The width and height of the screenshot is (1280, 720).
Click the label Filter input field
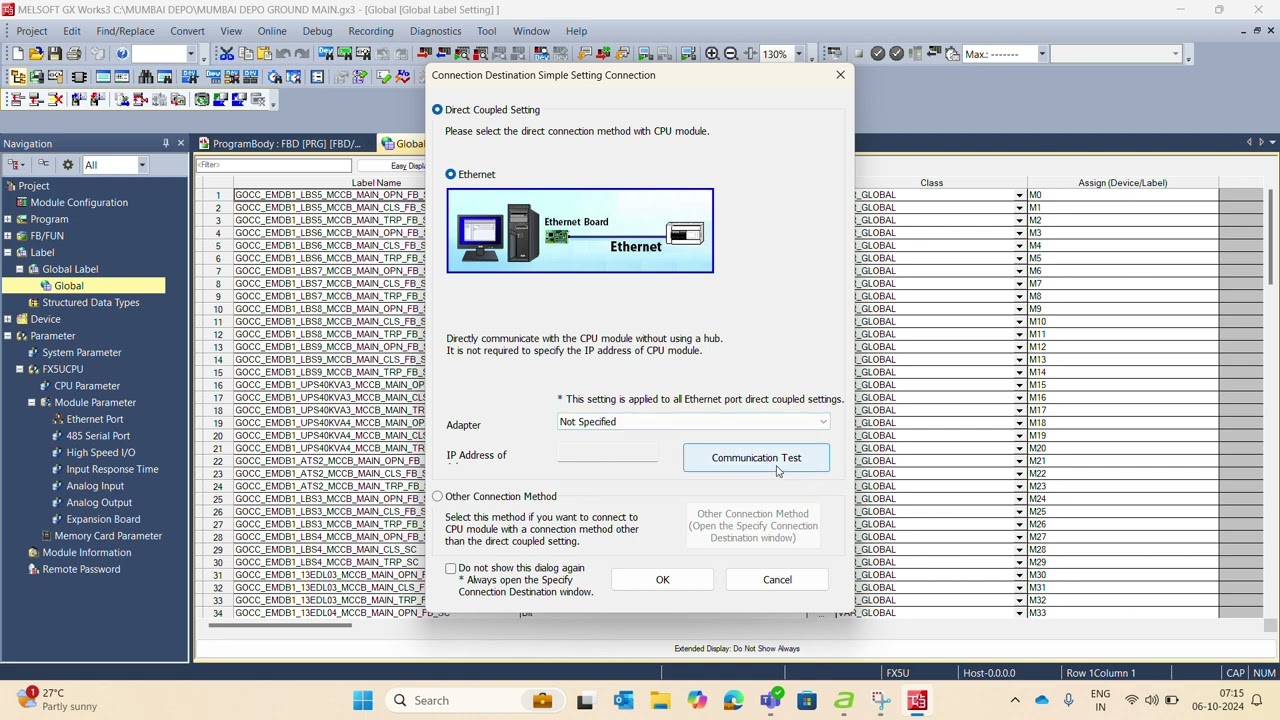coord(273,165)
